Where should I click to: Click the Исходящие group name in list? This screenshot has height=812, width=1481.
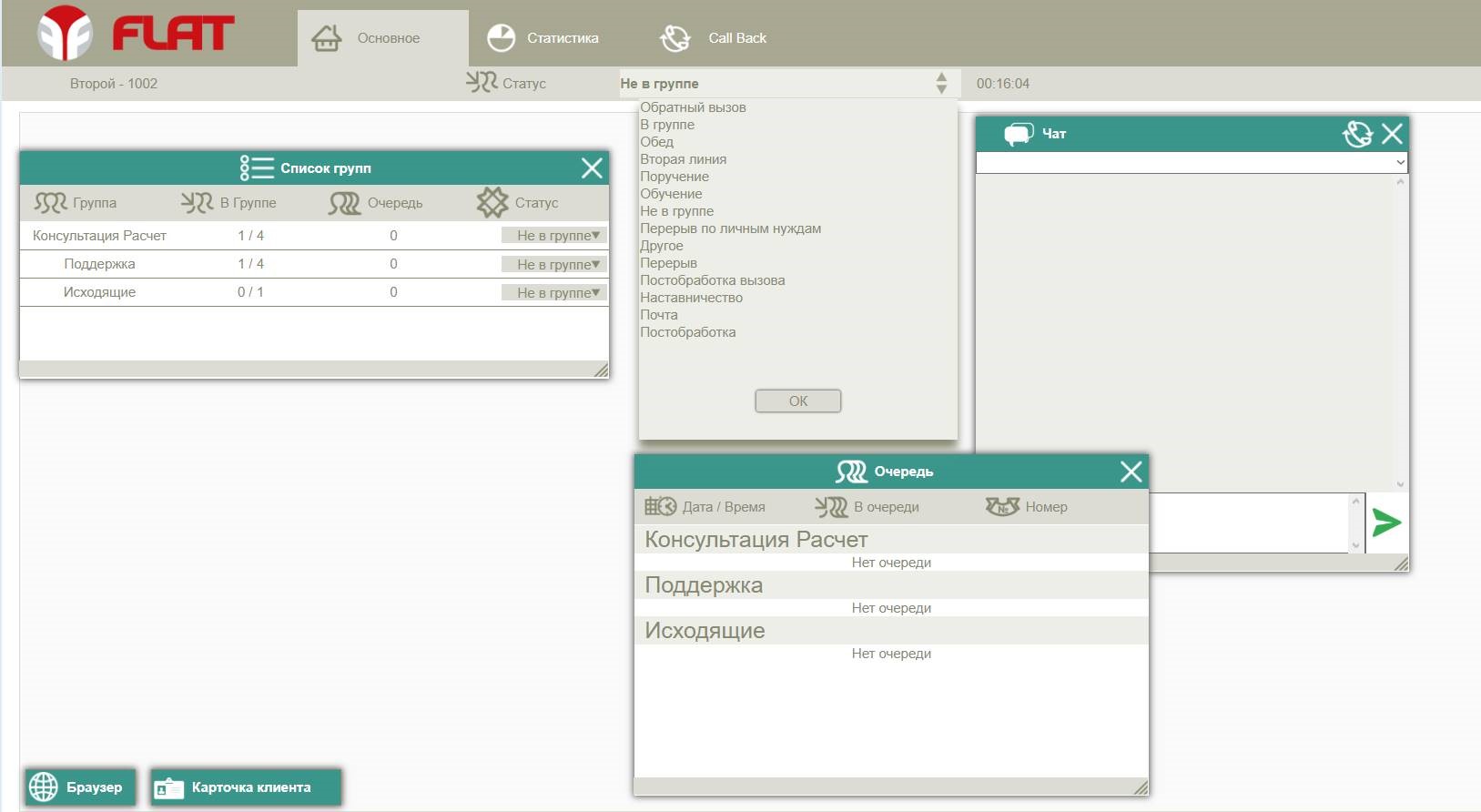pyautogui.click(x=99, y=292)
